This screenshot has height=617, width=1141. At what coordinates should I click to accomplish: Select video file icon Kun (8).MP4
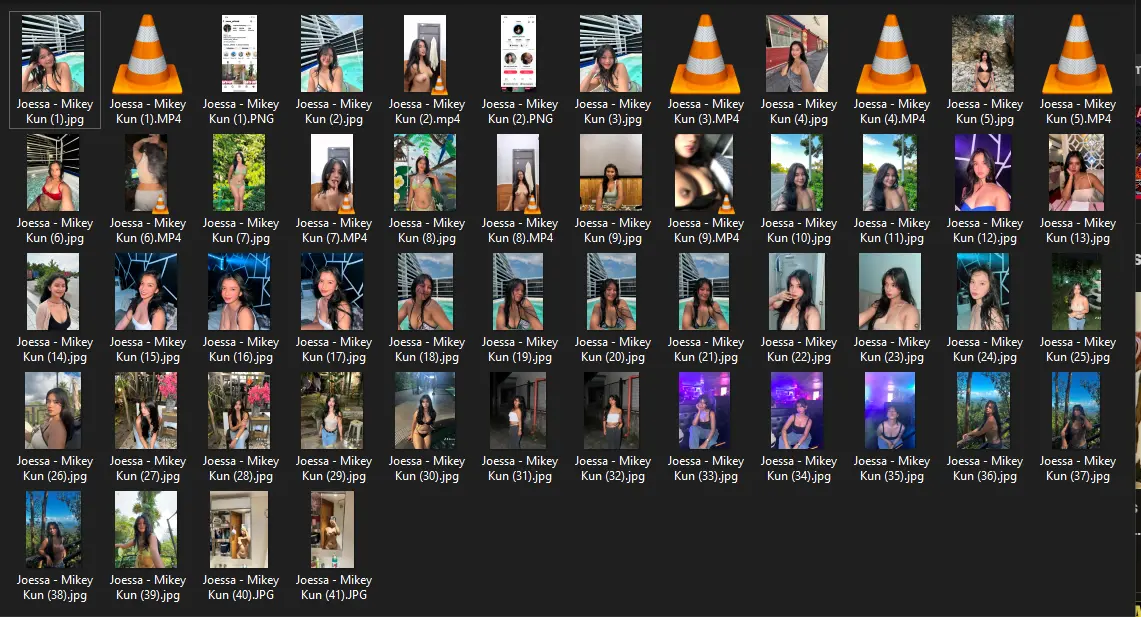coord(518,173)
